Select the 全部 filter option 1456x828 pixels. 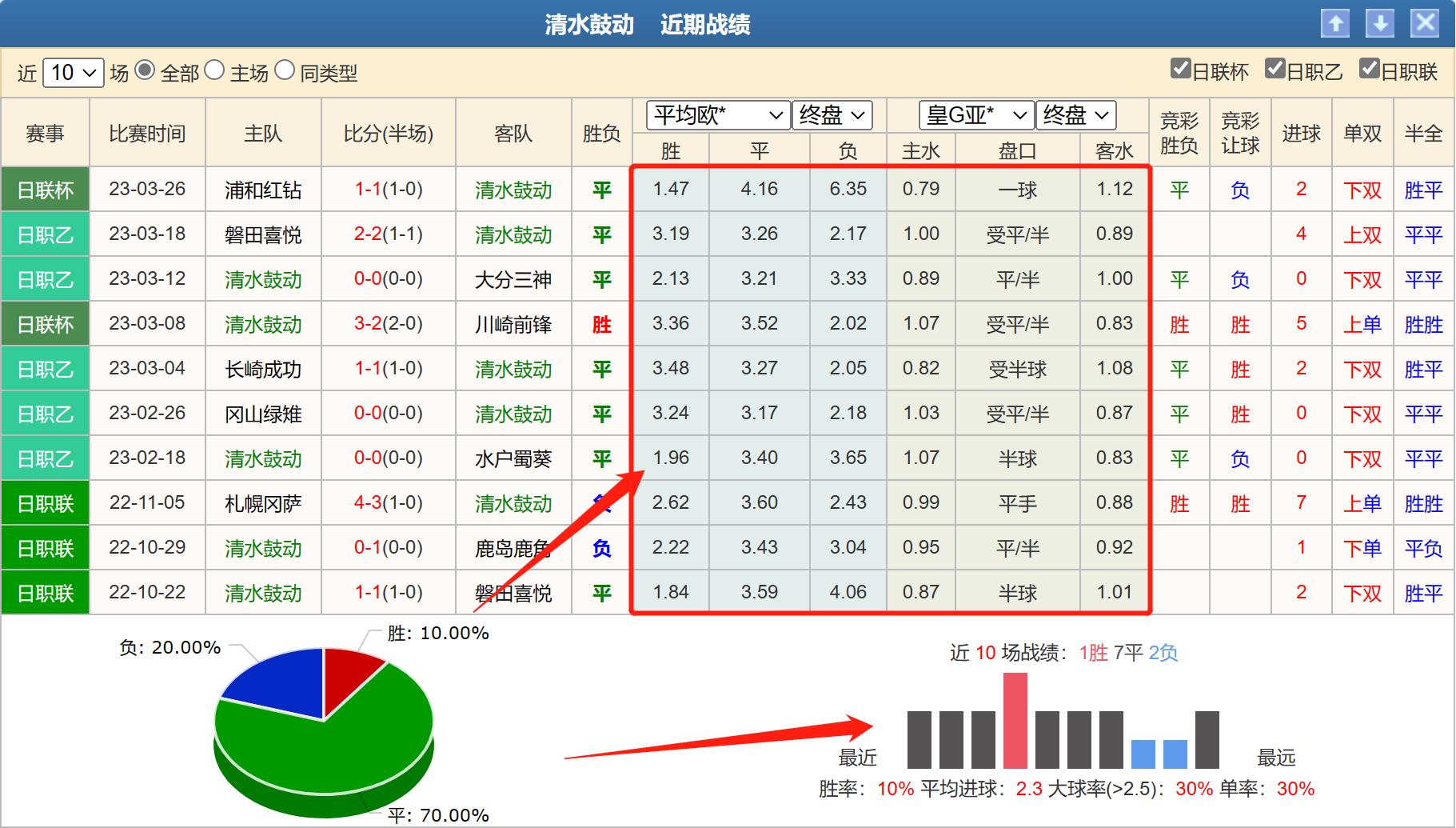[144, 73]
